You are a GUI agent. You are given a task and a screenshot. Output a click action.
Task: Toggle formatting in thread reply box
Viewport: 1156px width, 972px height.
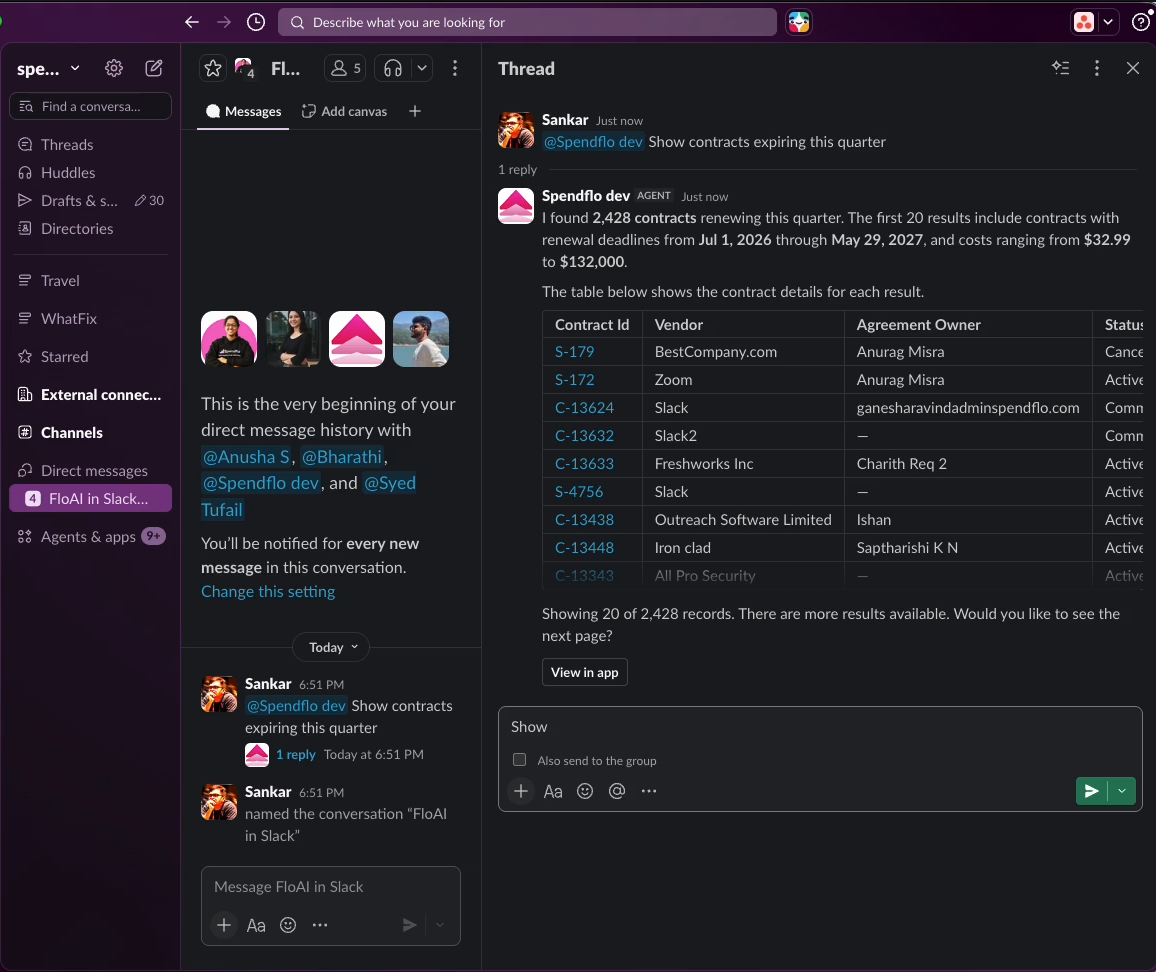tap(553, 791)
